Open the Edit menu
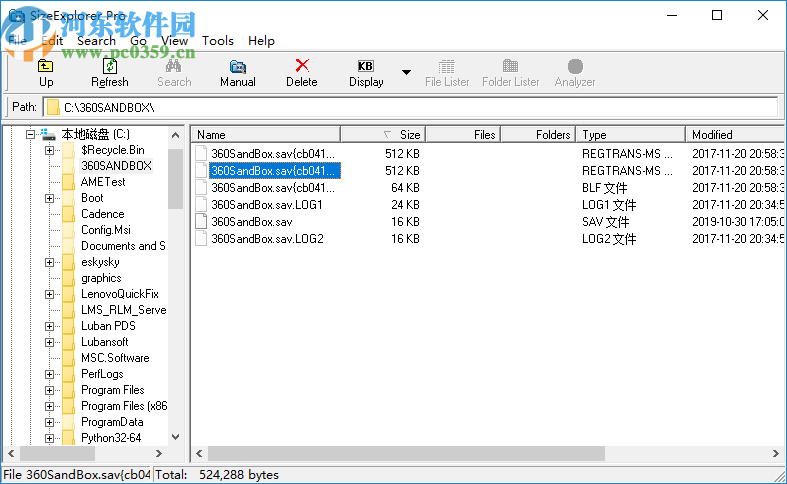 coord(52,41)
